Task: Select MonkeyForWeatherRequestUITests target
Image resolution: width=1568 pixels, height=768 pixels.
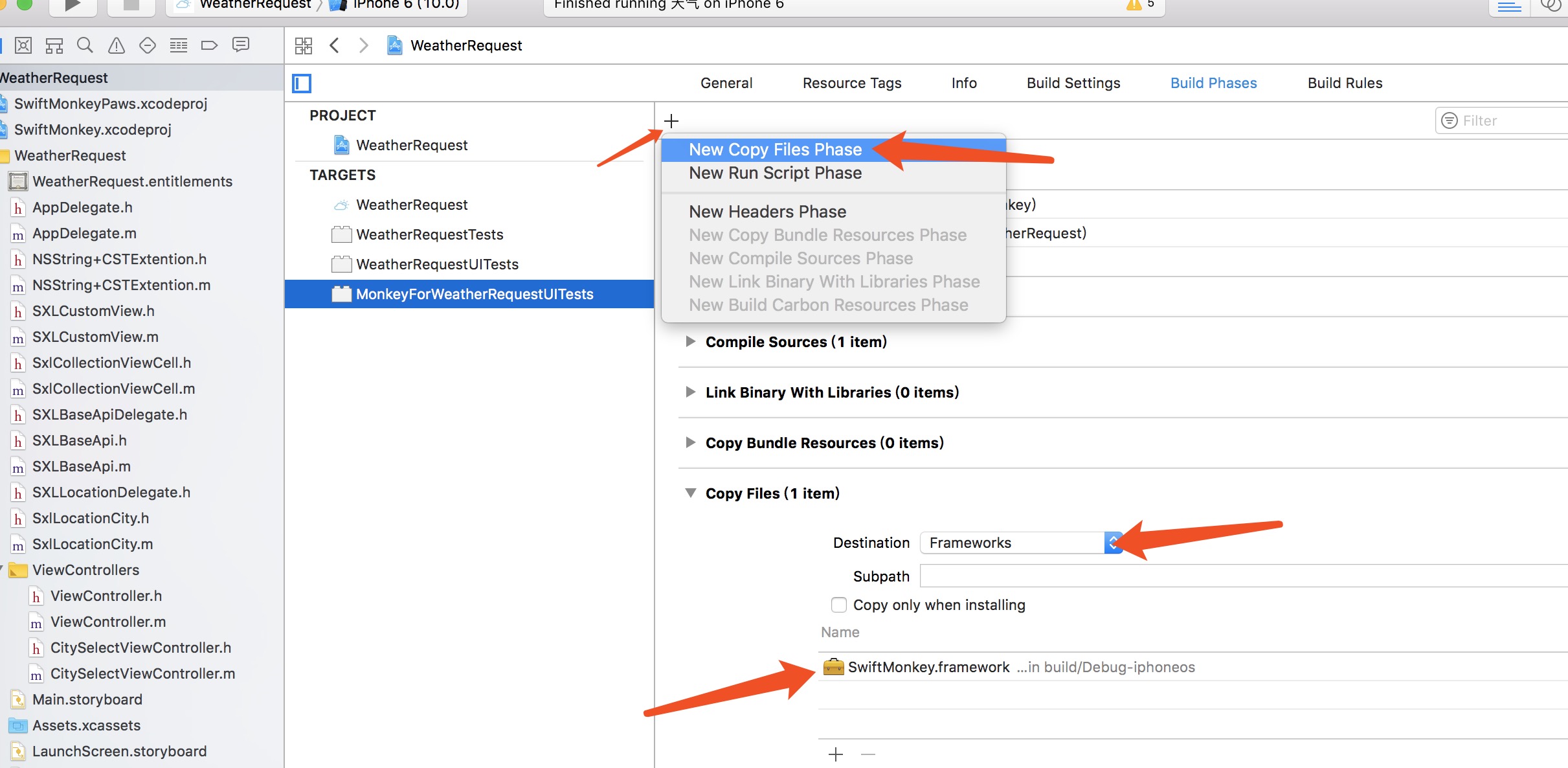Action: point(469,294)
